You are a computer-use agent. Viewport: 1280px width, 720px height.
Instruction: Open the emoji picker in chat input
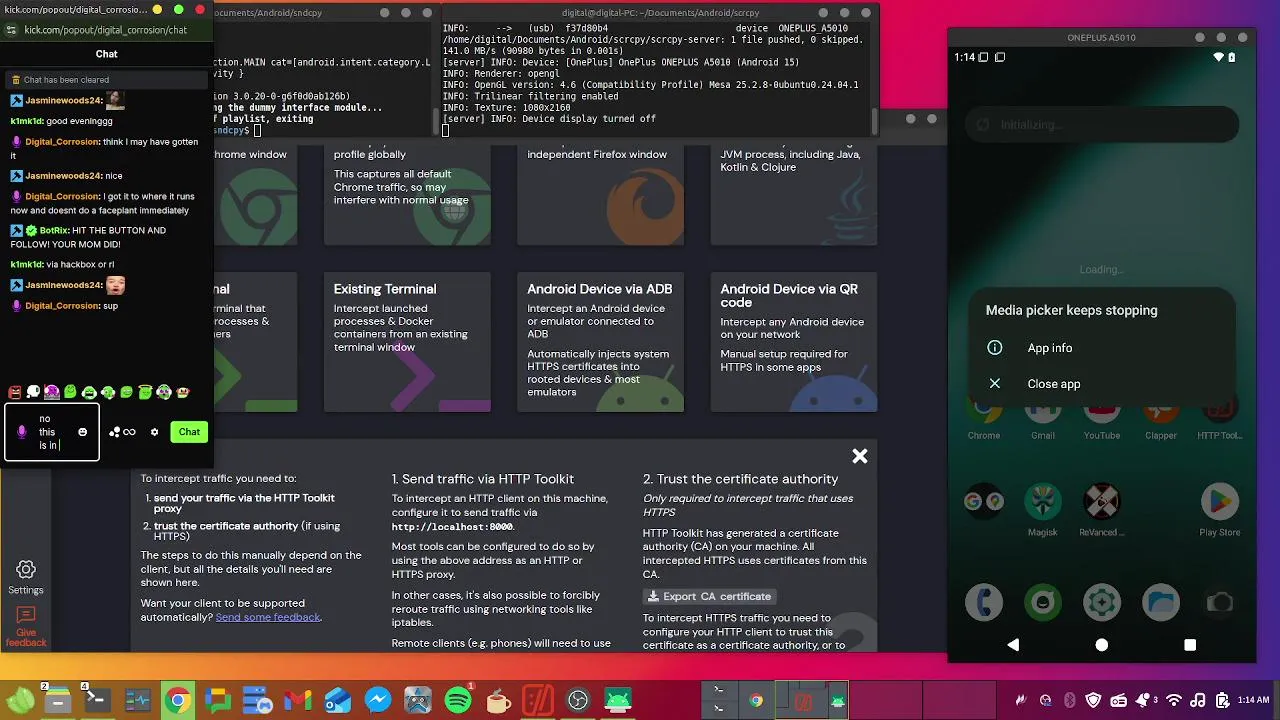(x=83, y=432)
